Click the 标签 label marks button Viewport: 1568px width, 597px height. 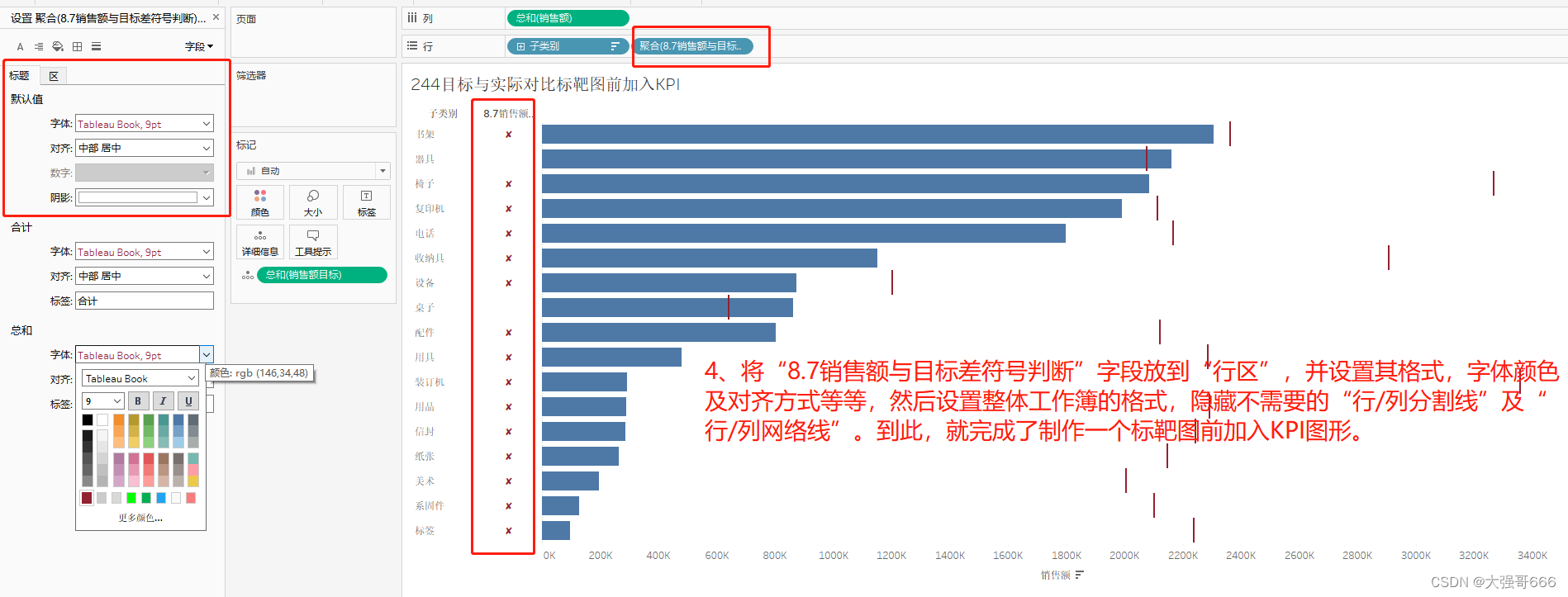coord(367,202)
